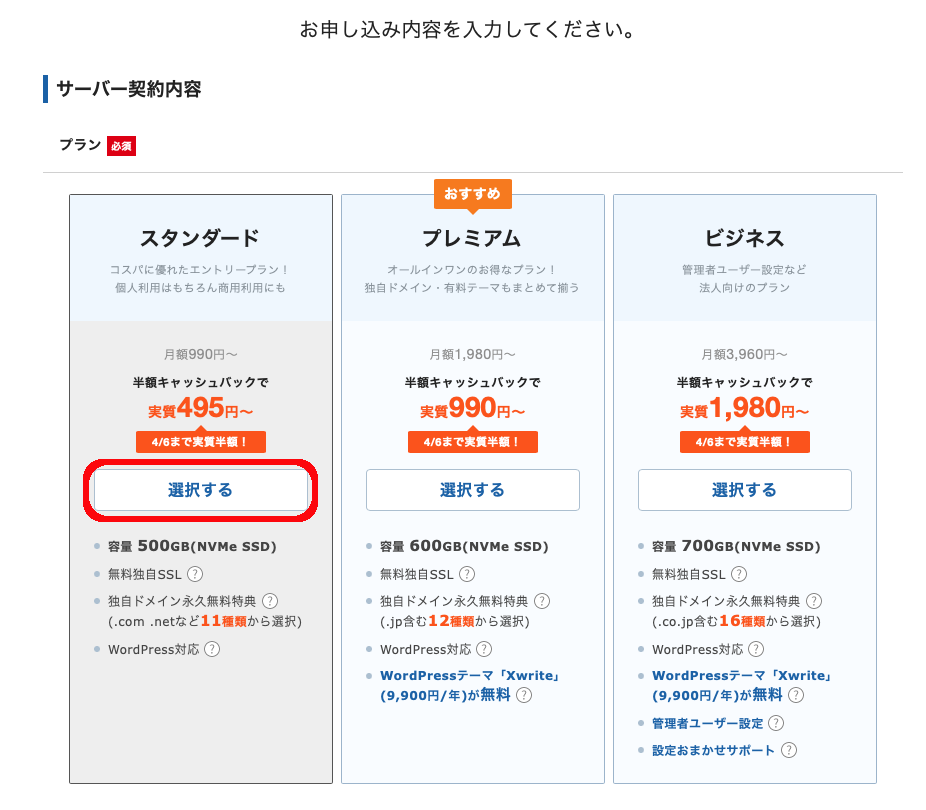Select the スタンダード plan button

click(x=200, y=490)
